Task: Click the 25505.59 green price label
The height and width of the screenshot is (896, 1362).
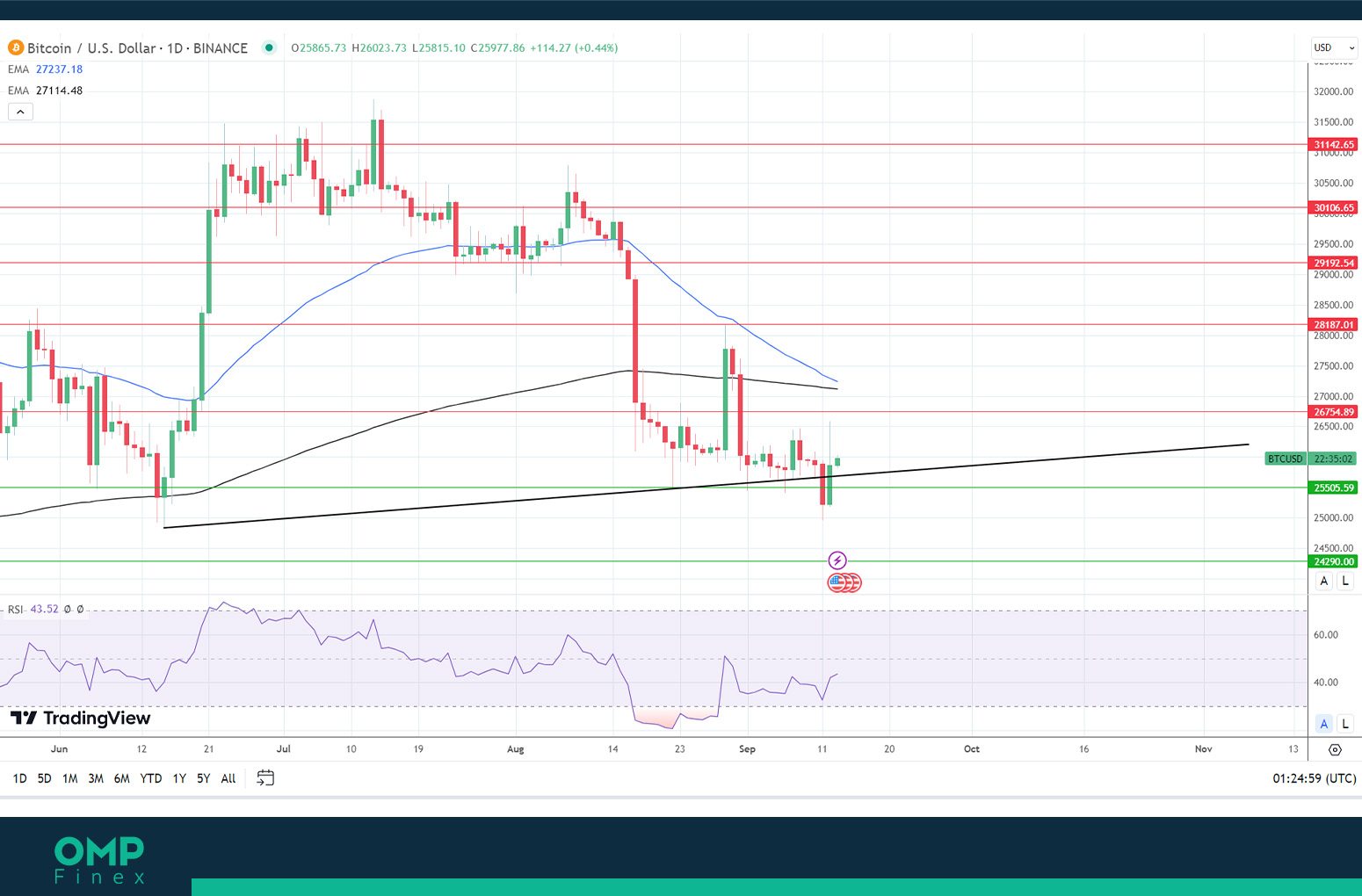Action: pyautogui.click(x=1334, y=488)
